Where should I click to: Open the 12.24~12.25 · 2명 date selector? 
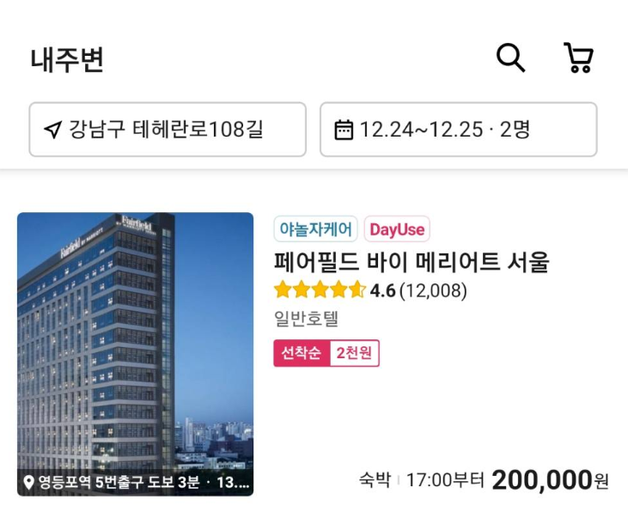459,129
